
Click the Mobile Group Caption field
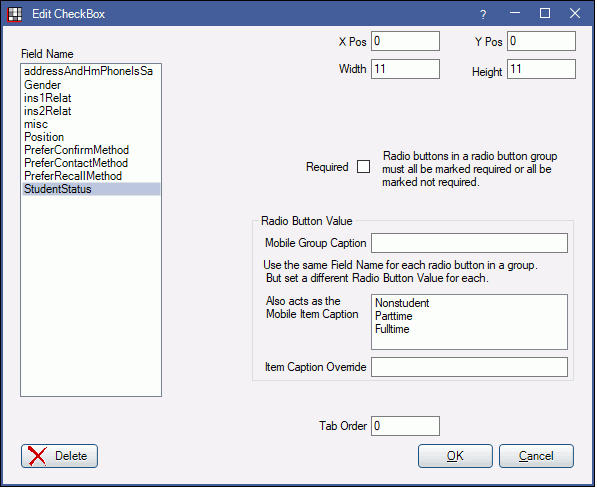click(x=469, y=243)
